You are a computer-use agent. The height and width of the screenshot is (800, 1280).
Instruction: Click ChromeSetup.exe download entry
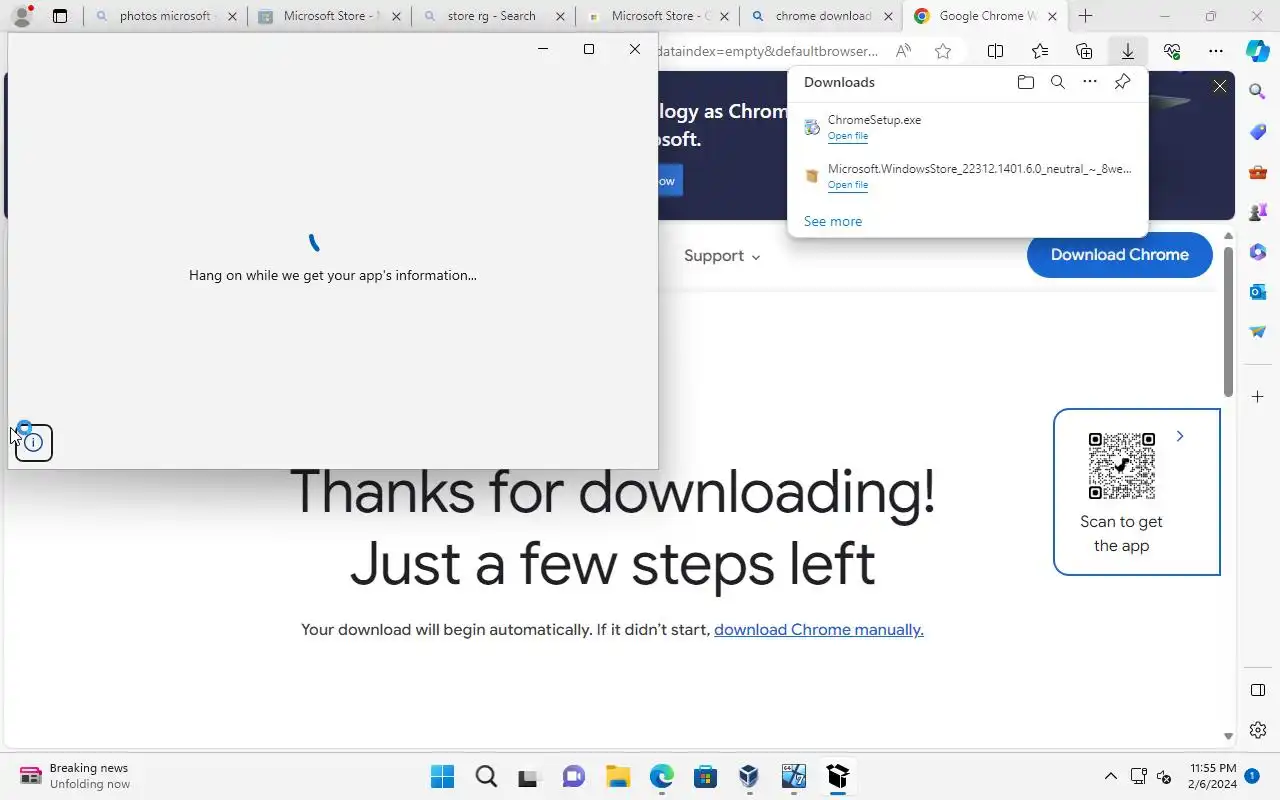click(966, 127)
